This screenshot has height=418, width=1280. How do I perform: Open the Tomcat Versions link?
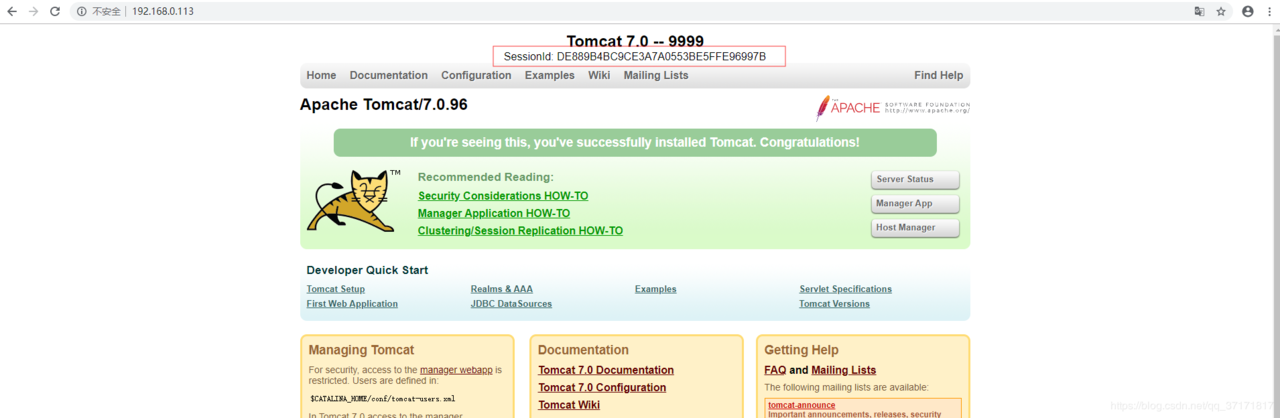(834, 304)
